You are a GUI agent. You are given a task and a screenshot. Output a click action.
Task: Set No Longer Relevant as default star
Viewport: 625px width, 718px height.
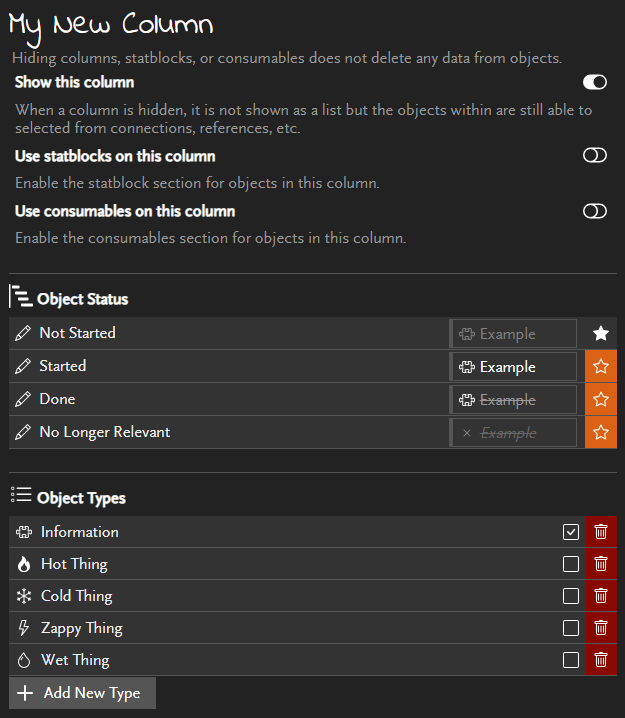click(601, 432)
